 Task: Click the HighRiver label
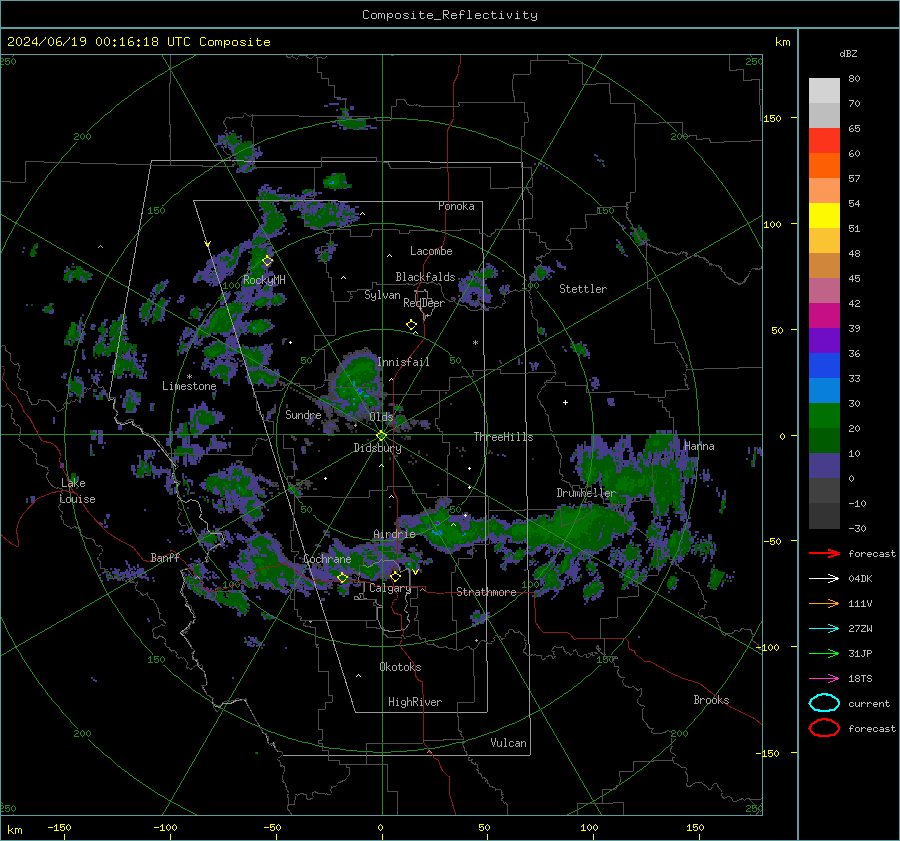(415, 702)
